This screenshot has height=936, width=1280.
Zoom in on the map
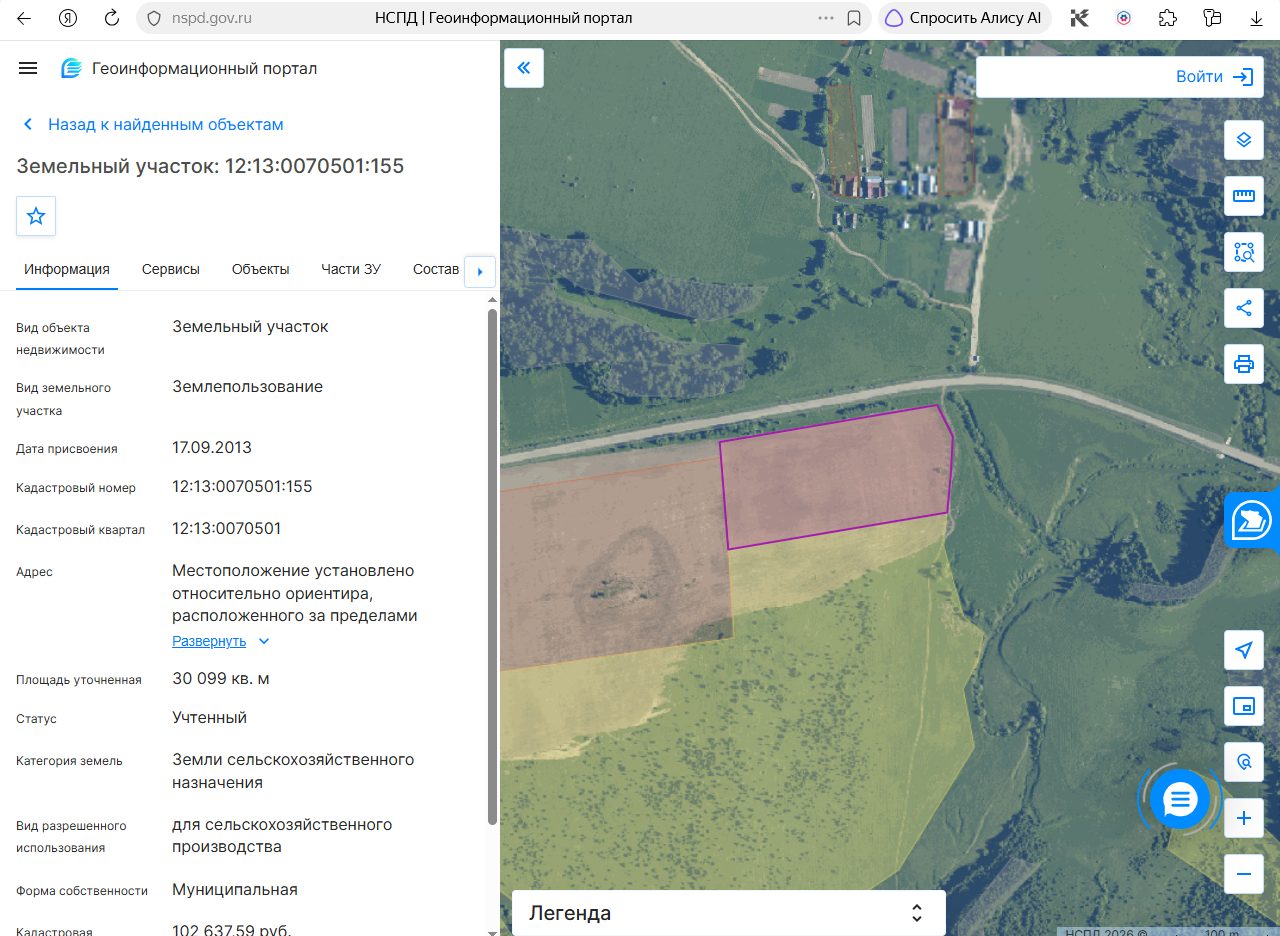coord(1244,818)
